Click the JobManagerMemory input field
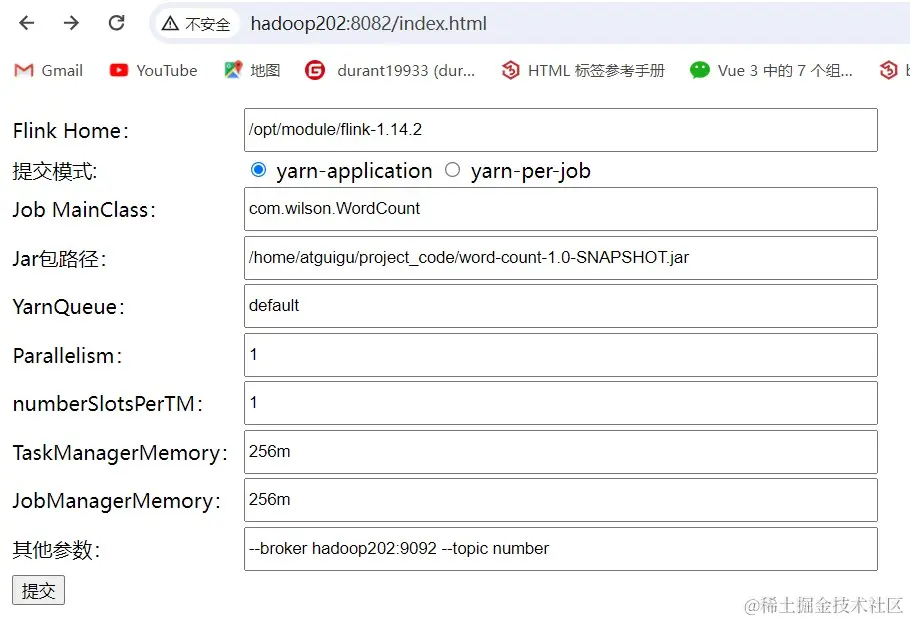 point(561,500)
